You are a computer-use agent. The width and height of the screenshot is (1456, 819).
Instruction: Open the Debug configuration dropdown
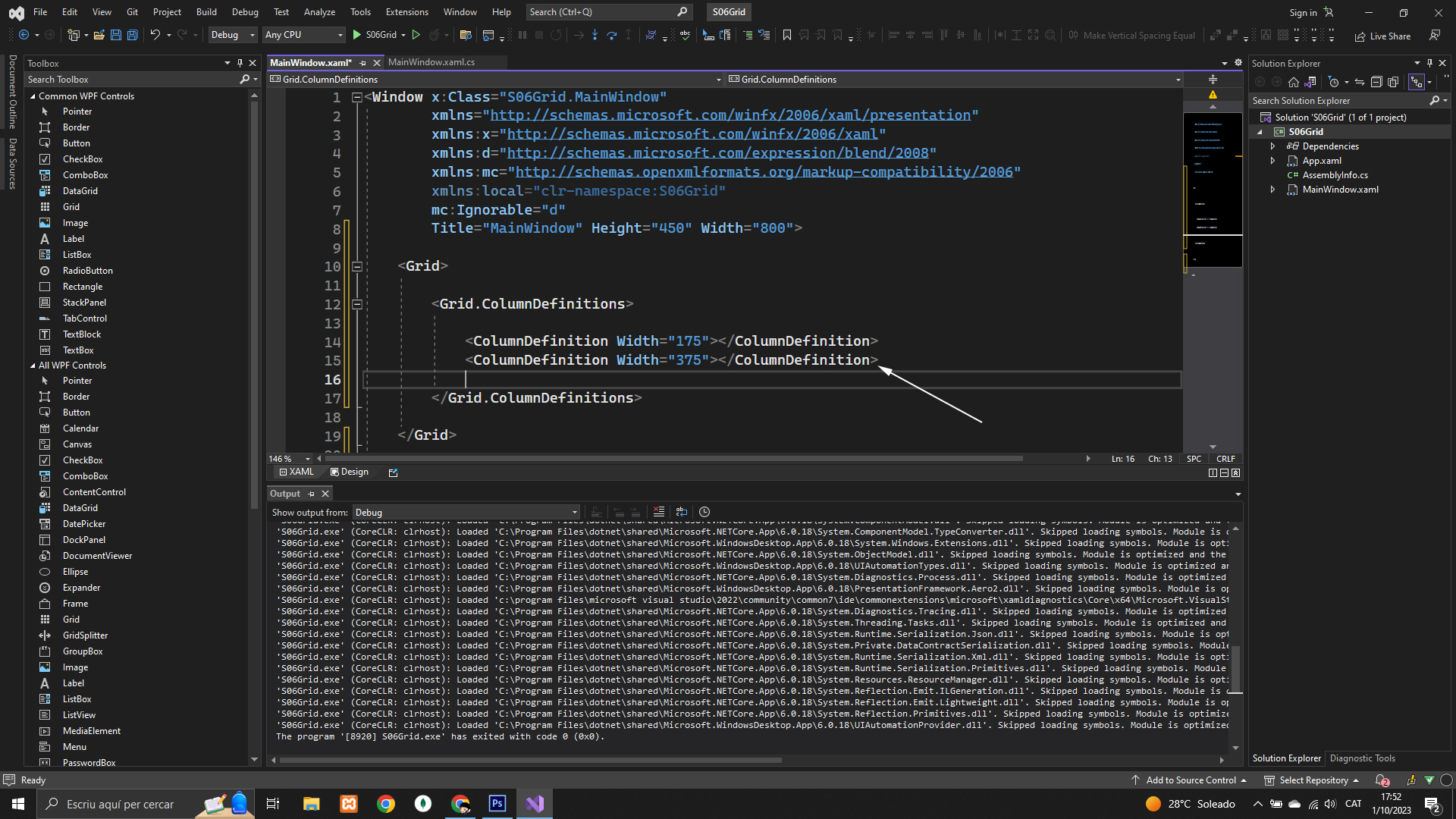click(232, 35)
